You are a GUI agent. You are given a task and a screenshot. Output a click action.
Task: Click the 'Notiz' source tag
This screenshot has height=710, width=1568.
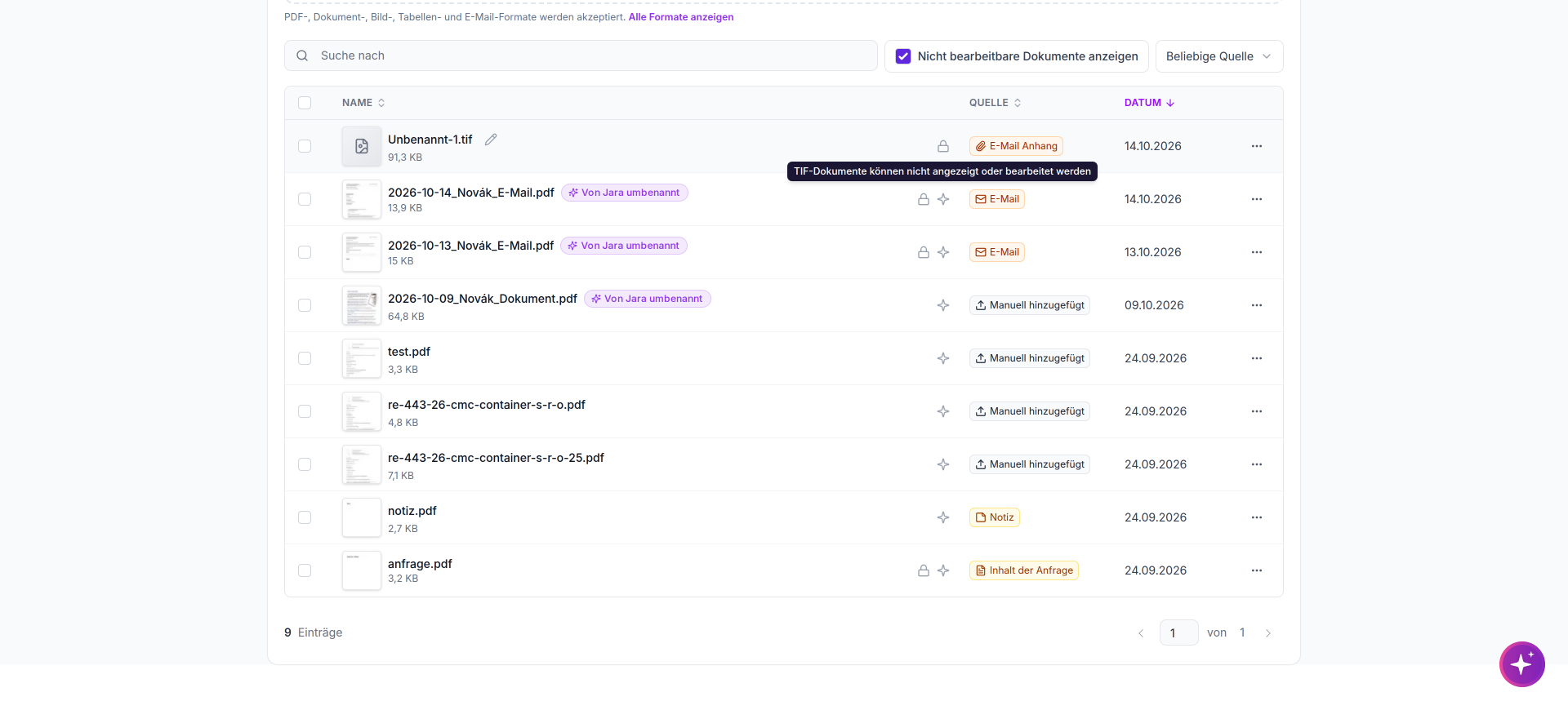pos(995,517)
